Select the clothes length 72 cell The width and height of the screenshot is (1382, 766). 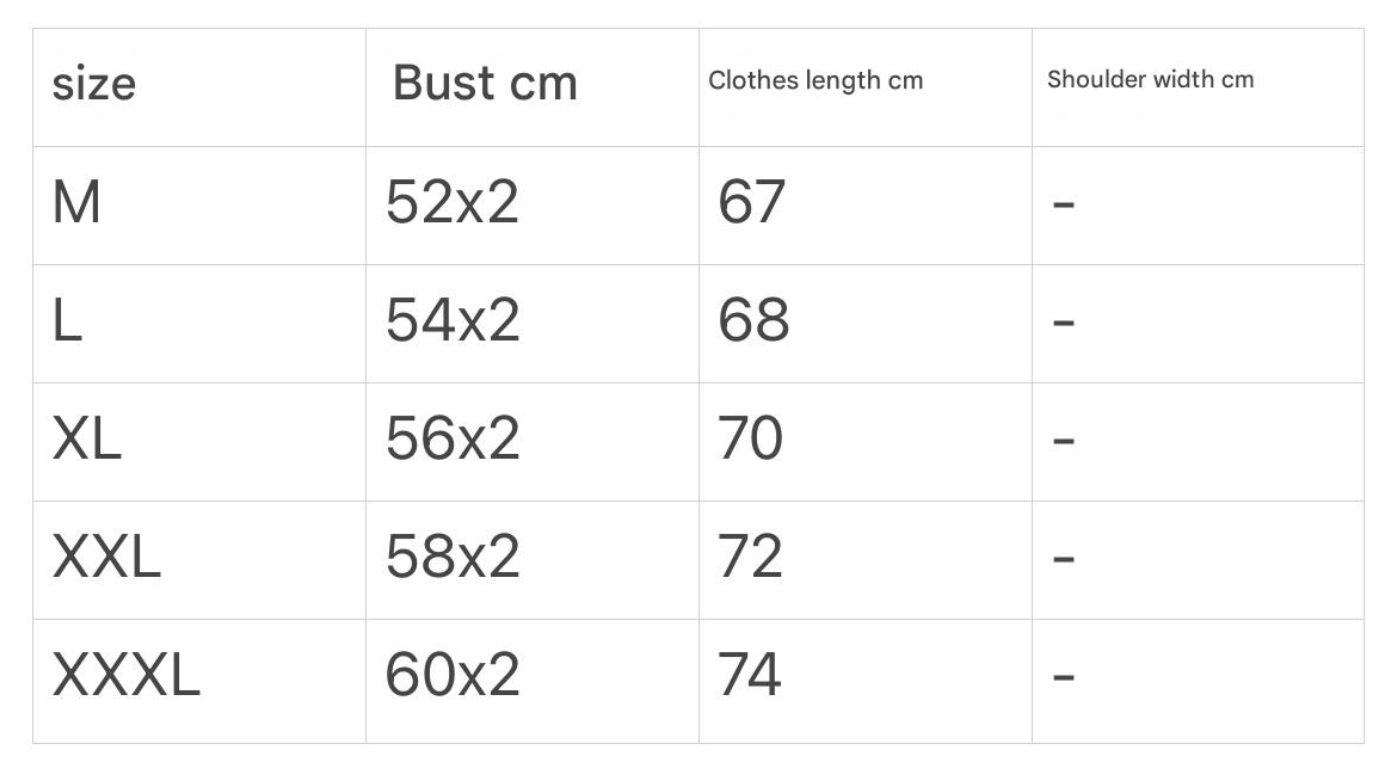click(750, 558)
